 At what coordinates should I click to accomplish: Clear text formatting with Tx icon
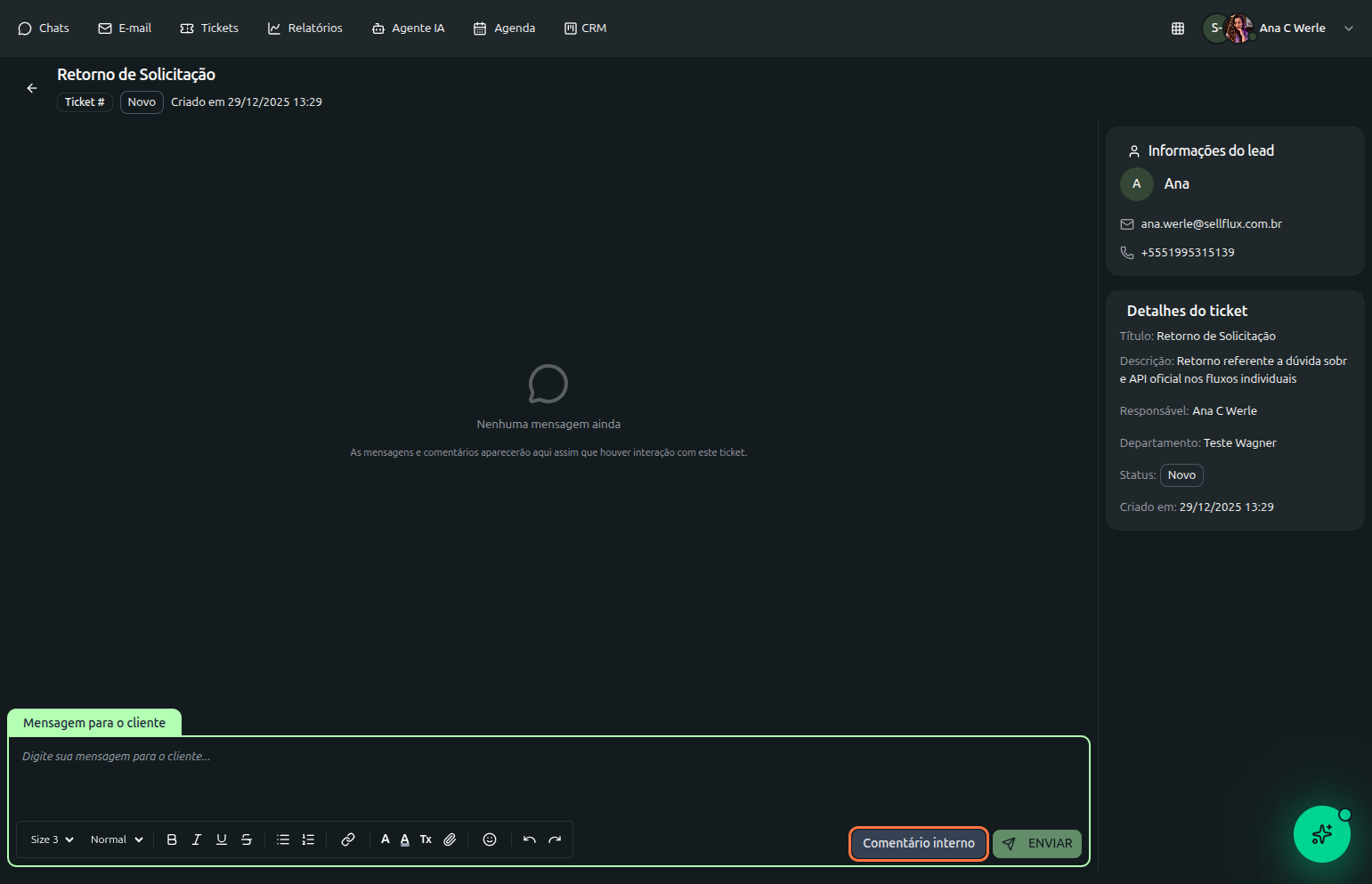pos(426,839)
